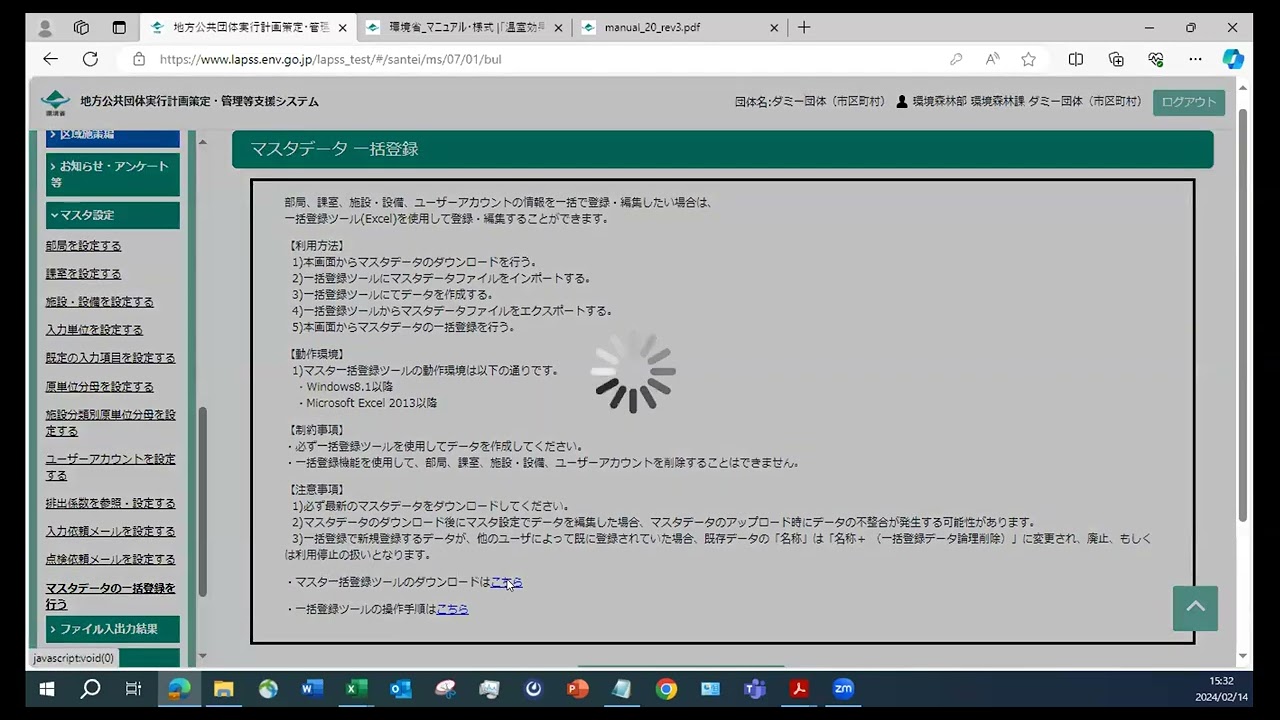
Task: Open the Edge ellipsis settings menu
Action: [1195, 59]
